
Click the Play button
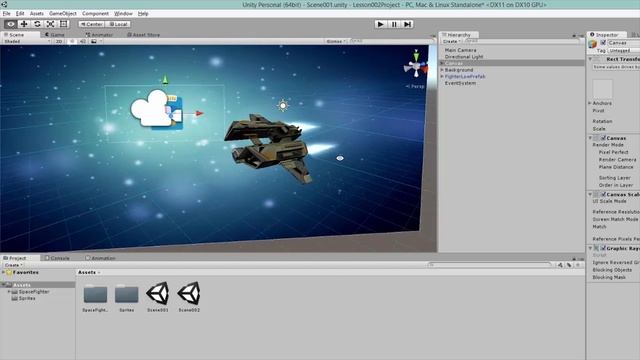[x=380, y=24]
